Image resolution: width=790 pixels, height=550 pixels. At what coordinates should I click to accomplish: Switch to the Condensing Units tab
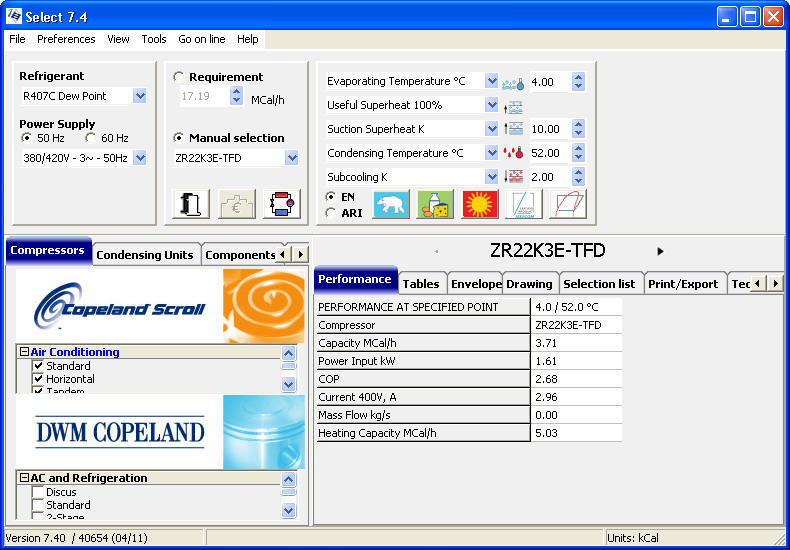(x=145, y=255)
